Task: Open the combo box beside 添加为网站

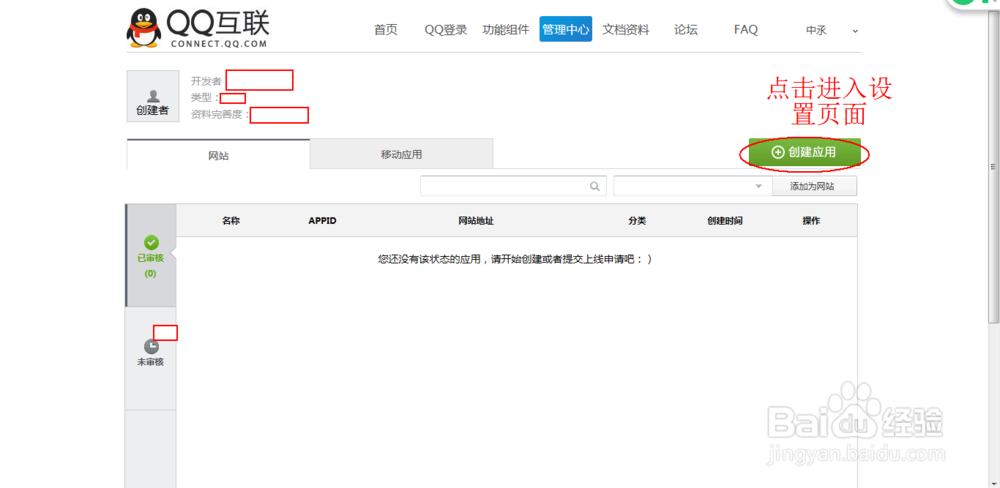Action: pyautogui.click(x=693, y=186)
